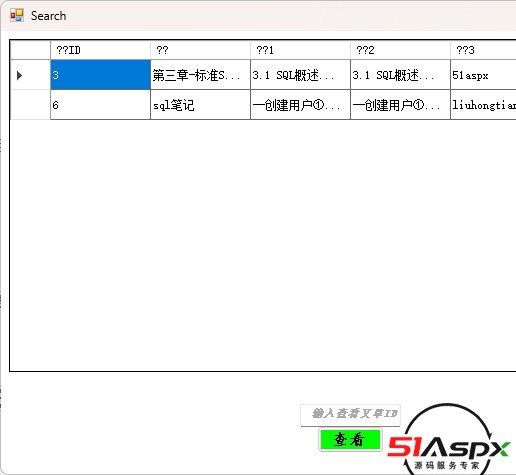The image size is (516, 475).
Task: Select the liuhongtian cell
Action: (483, 105)
